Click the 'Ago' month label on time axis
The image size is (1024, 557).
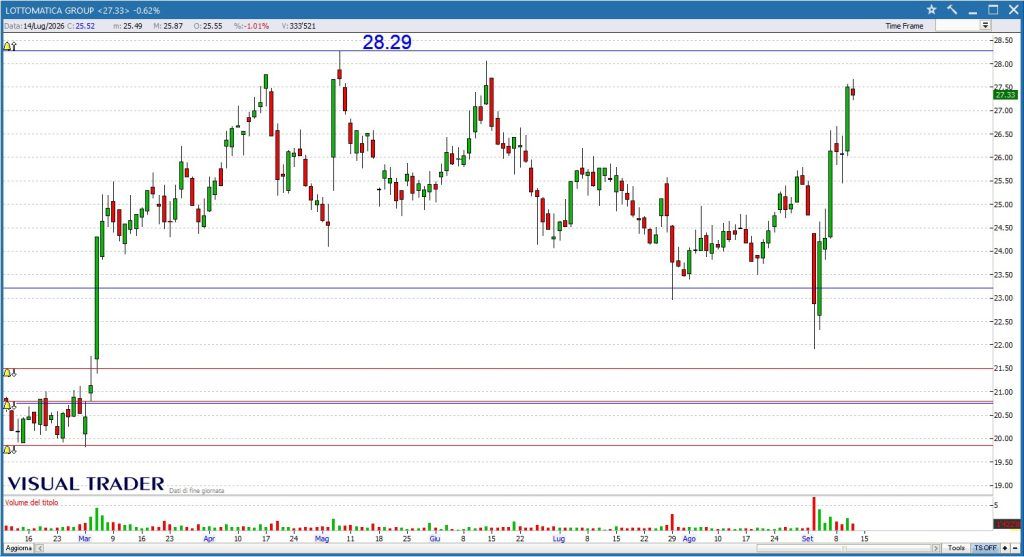pyautogui.click(x=689, y=539)
